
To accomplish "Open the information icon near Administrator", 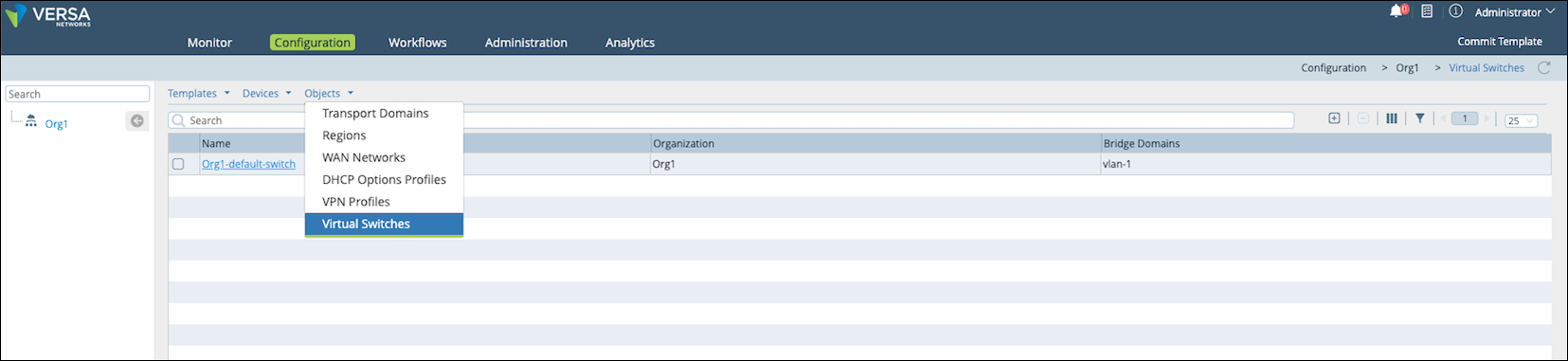I will tap(1455, 11).
